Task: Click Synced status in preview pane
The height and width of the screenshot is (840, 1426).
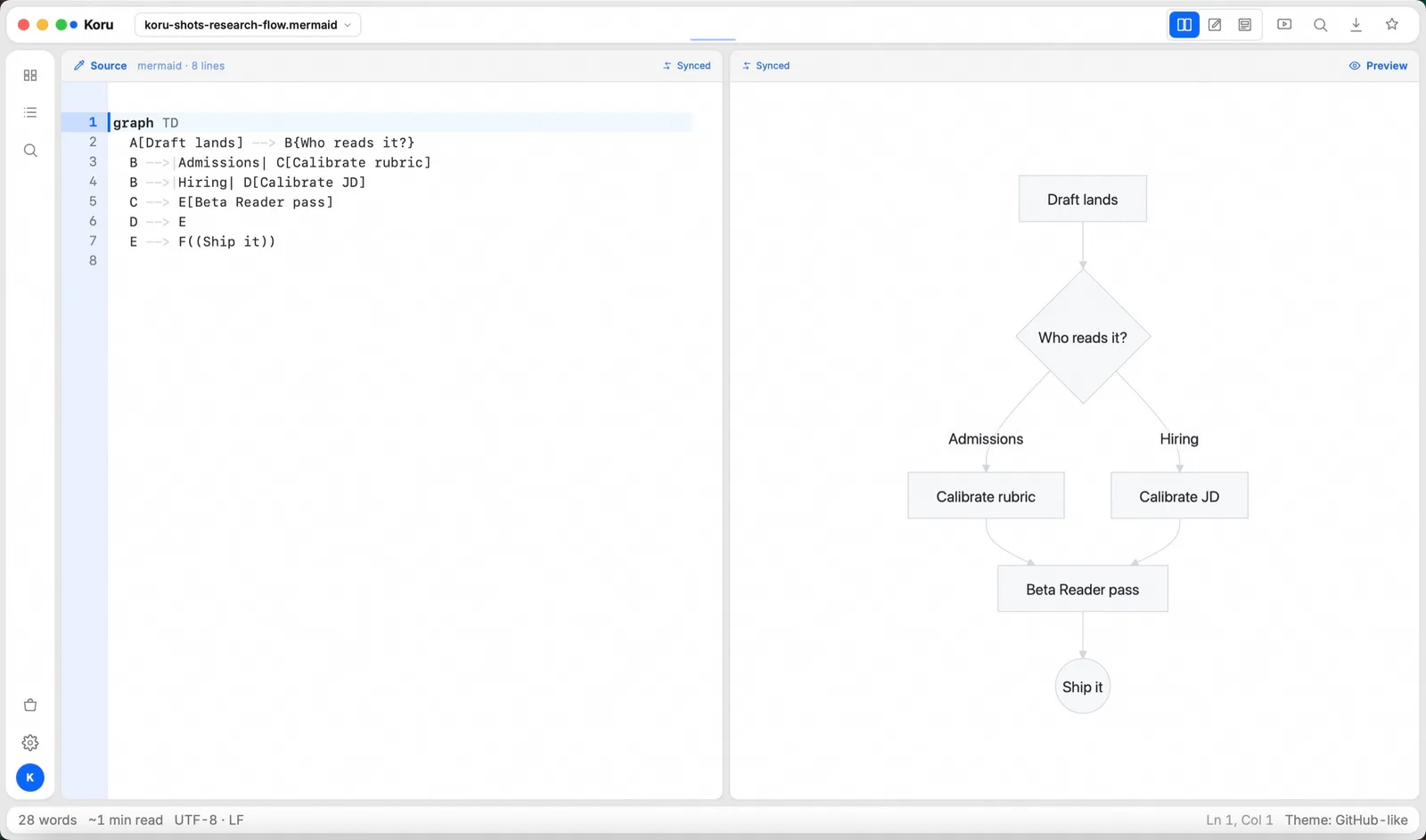Action: (766, 66)
